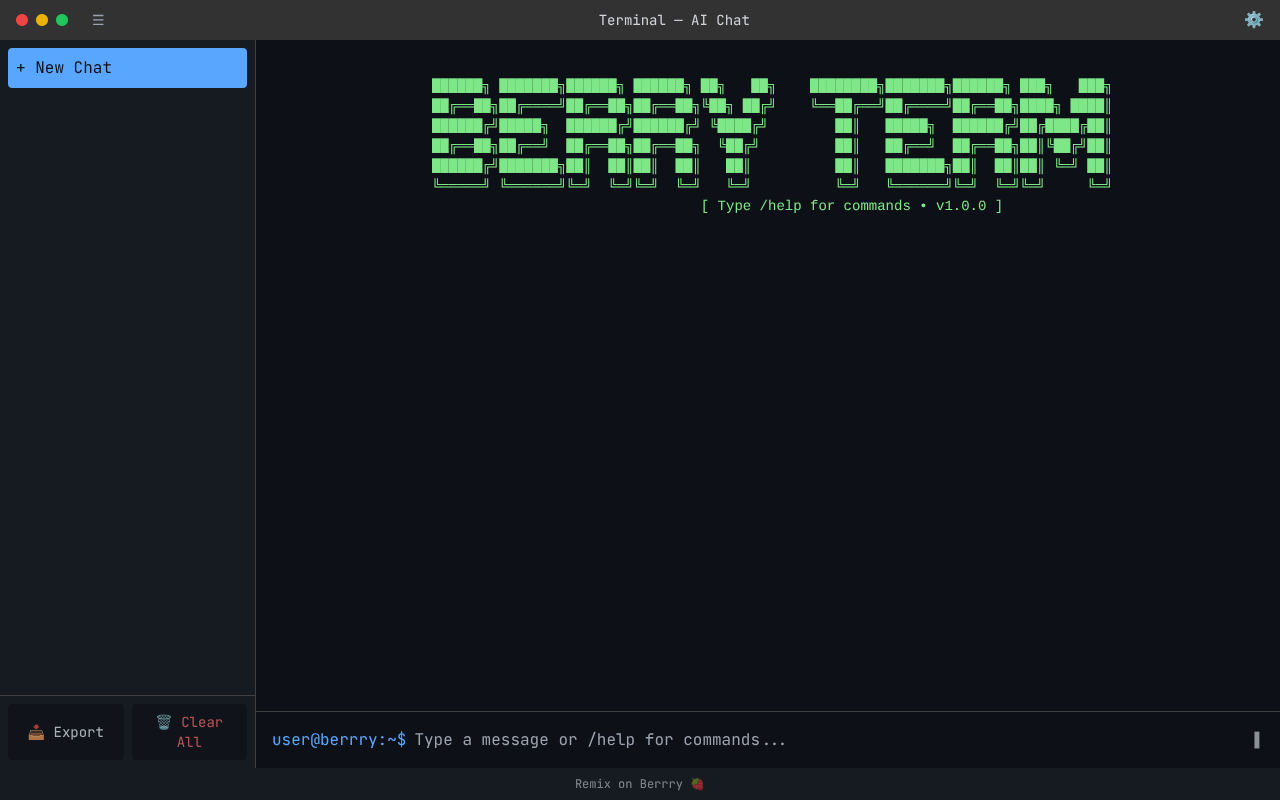Image resolution: width=1280 pixels, height=800 pixels.
Task: Click the export tray icon
Action: click(x=36, y=732)
